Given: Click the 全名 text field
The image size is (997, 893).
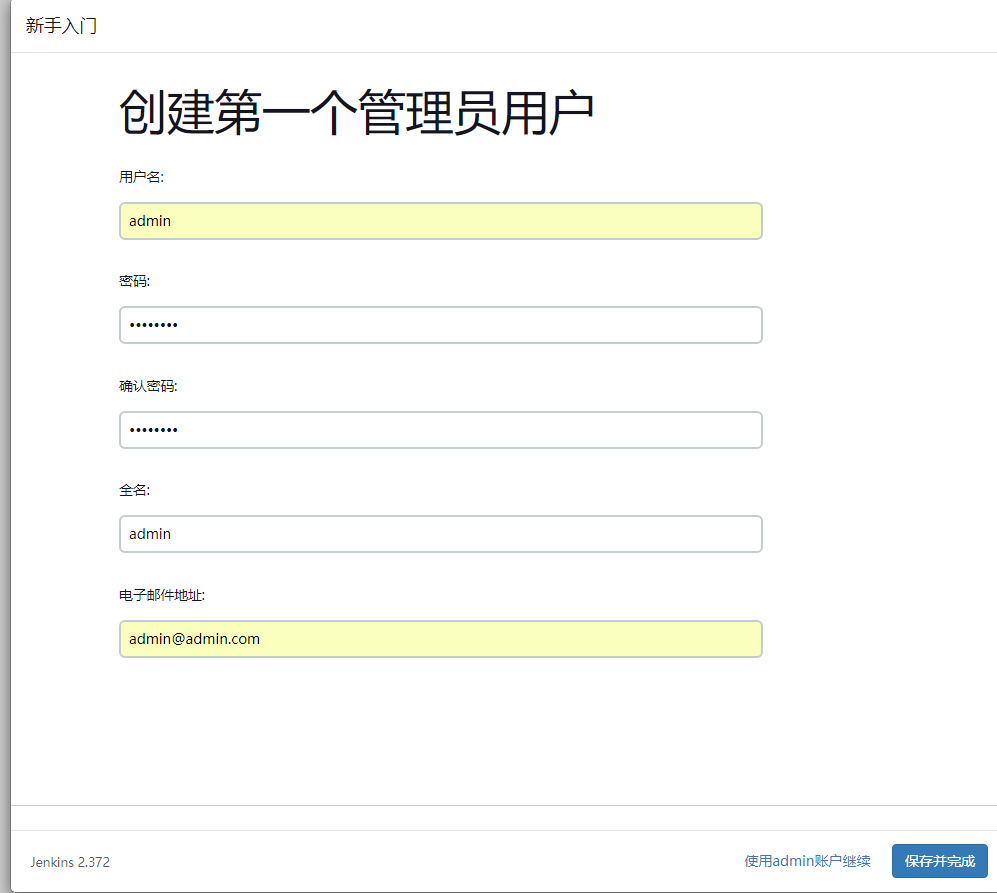Looking at the screenshot, I should coord(440,534).
